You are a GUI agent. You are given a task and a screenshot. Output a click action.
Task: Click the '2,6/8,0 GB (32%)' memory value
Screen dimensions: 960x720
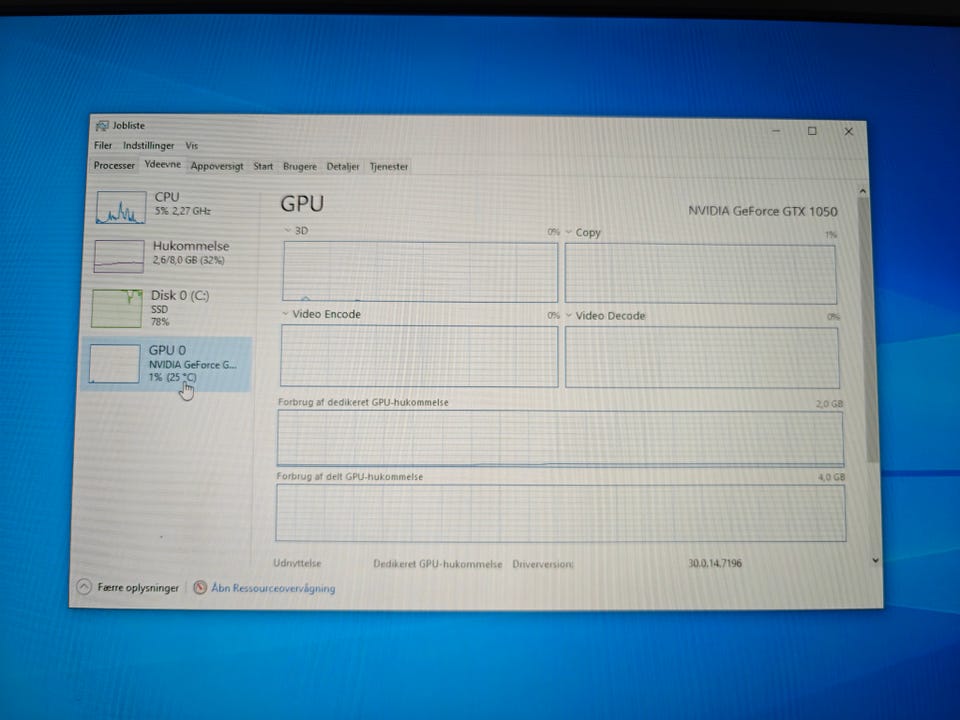pyautogui.click(x=189, y=260)
